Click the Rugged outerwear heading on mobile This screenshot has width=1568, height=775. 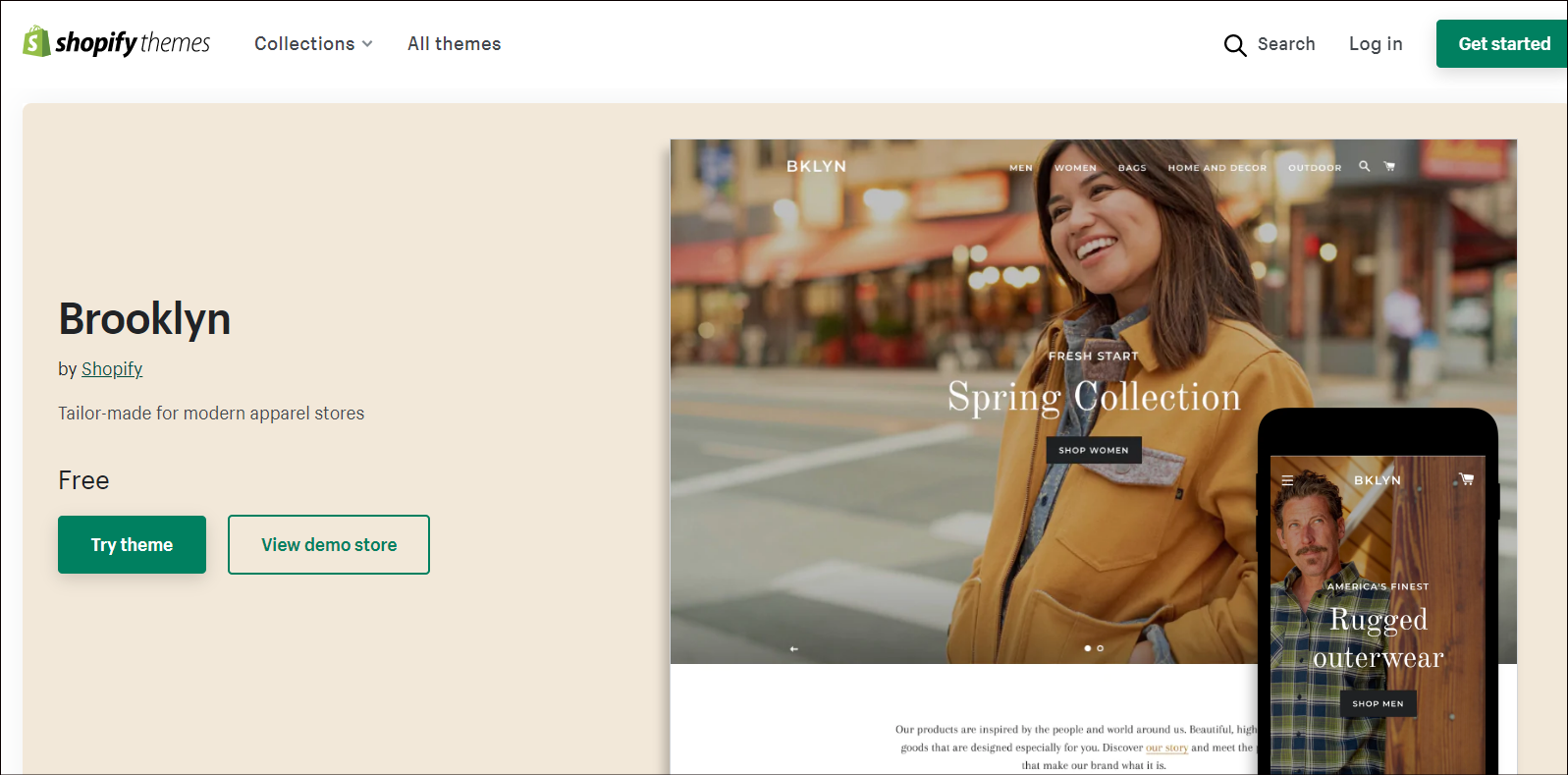click(x=1379, y=638)
